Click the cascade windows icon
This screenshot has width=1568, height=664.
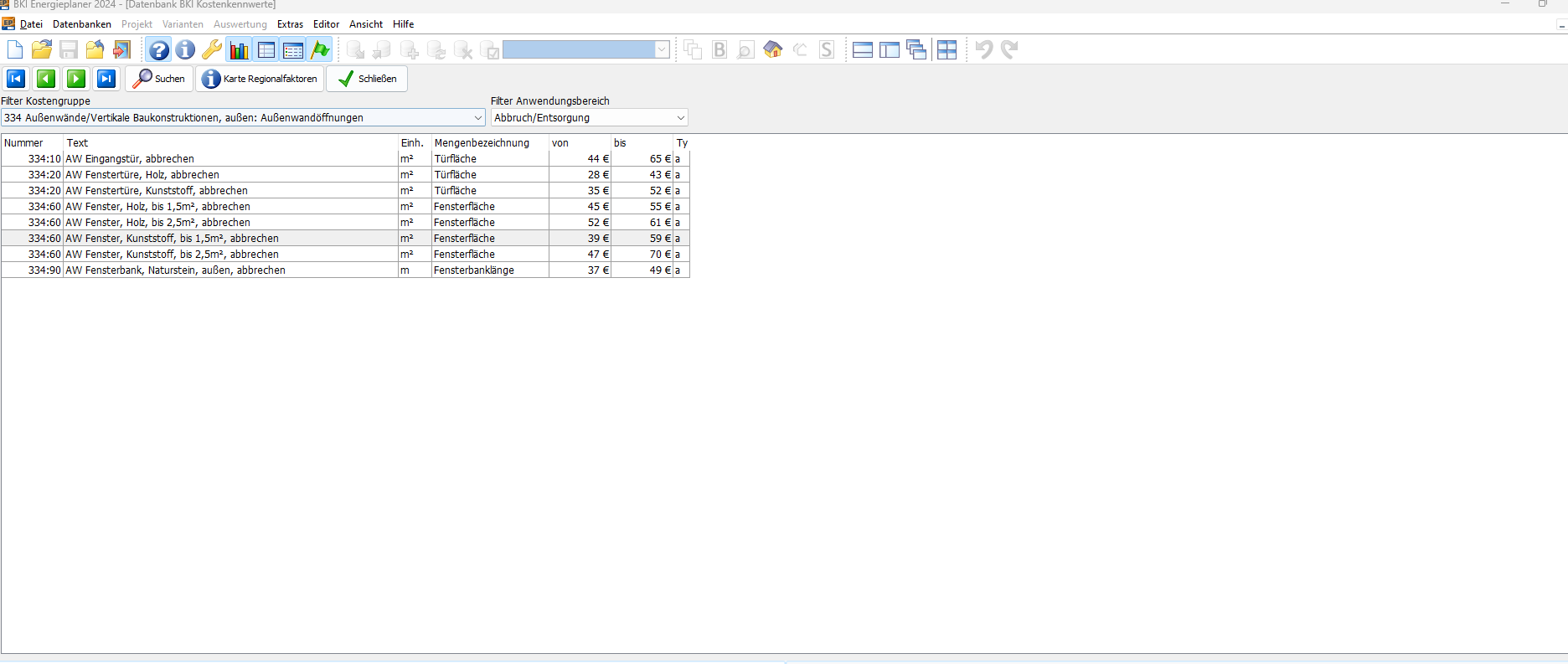point(916,50)
